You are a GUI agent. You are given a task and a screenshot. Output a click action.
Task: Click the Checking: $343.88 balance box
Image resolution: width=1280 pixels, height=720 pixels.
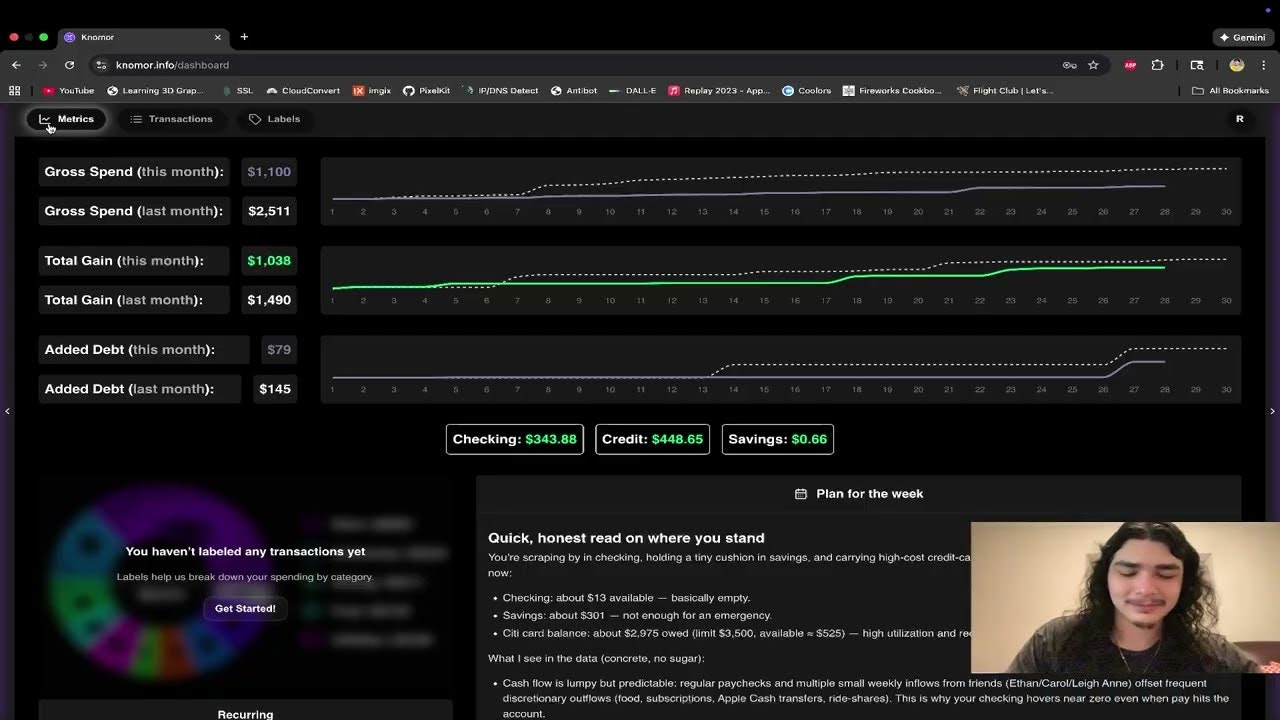(515, 439)
